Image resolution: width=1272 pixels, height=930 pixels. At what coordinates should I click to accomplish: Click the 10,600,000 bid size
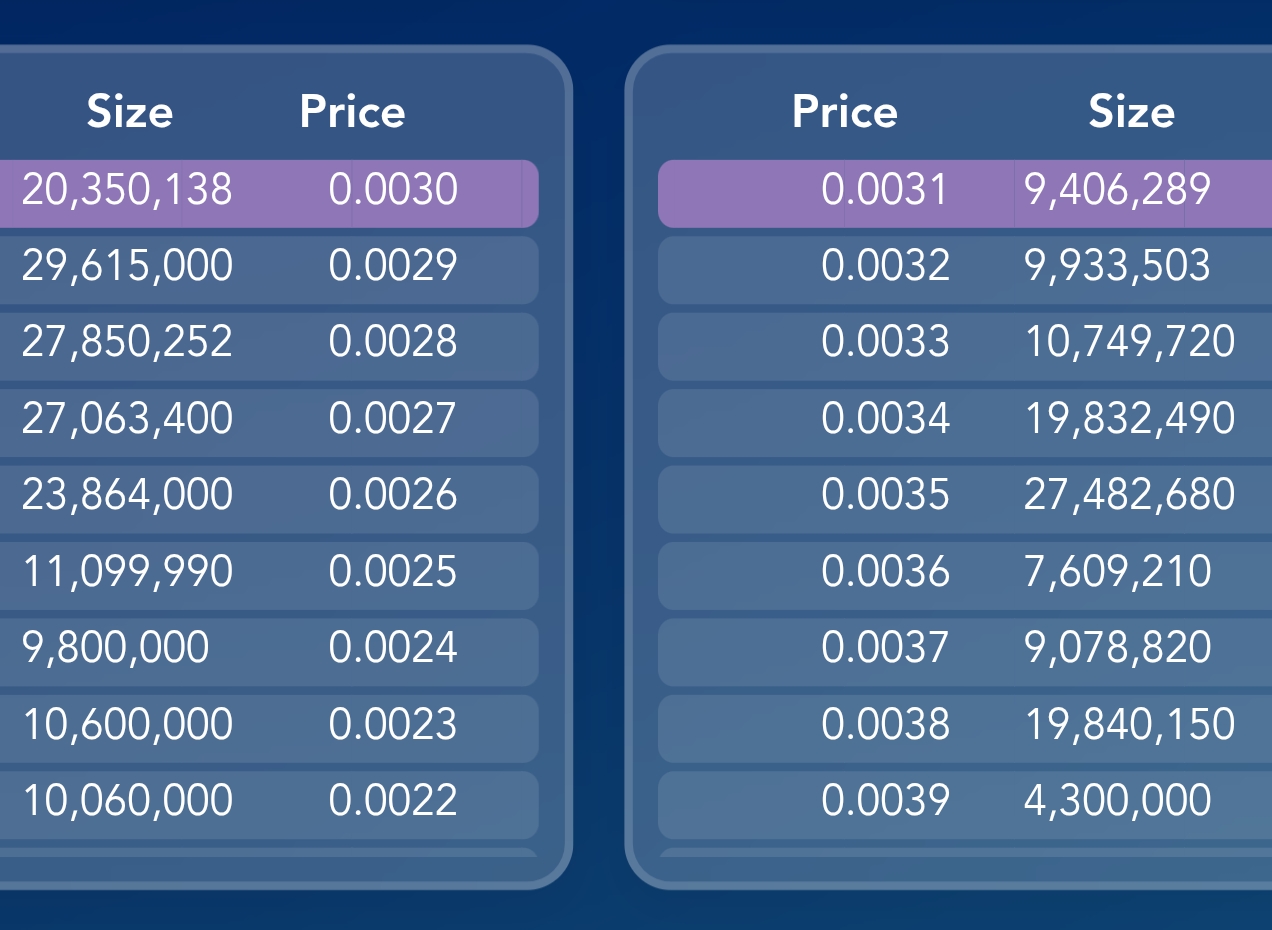point(127,724)
